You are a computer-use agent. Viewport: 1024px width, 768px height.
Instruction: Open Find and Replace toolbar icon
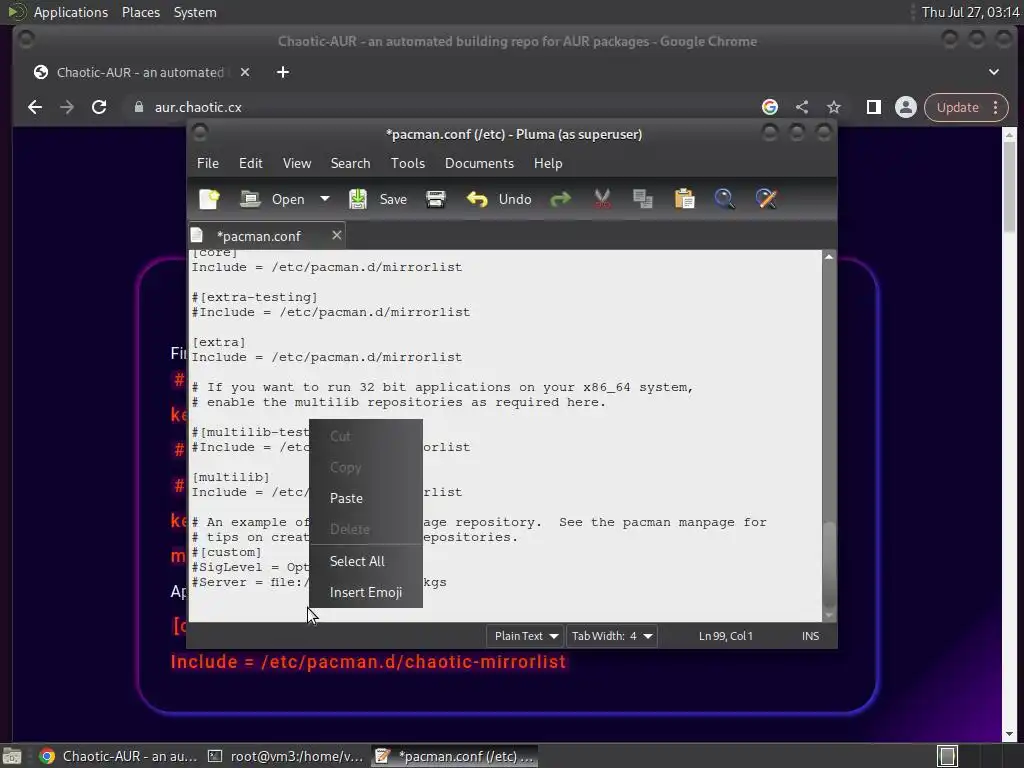(x=766, y=199)
